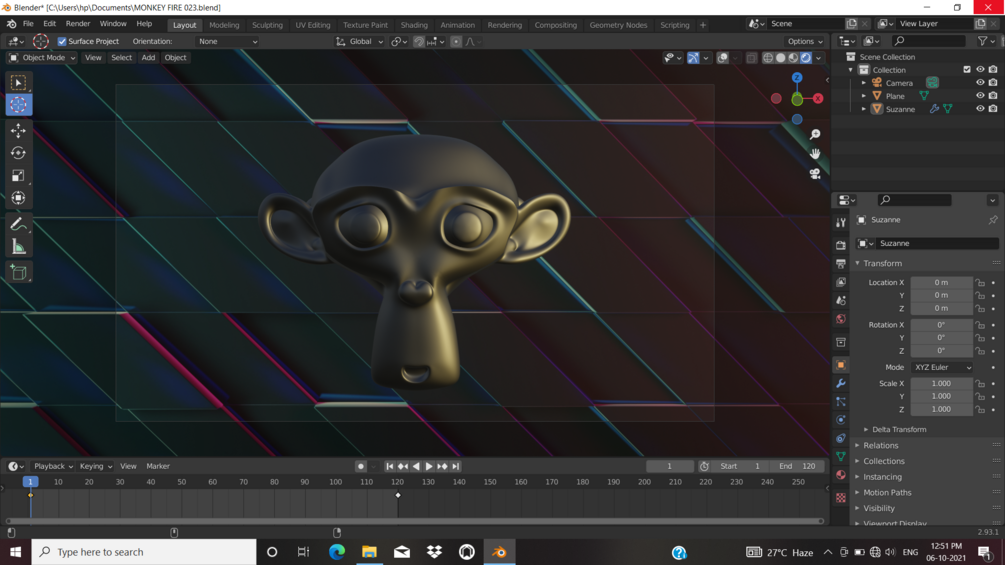Play the animation forward
1005x565 pixels.
click(429, 466)
